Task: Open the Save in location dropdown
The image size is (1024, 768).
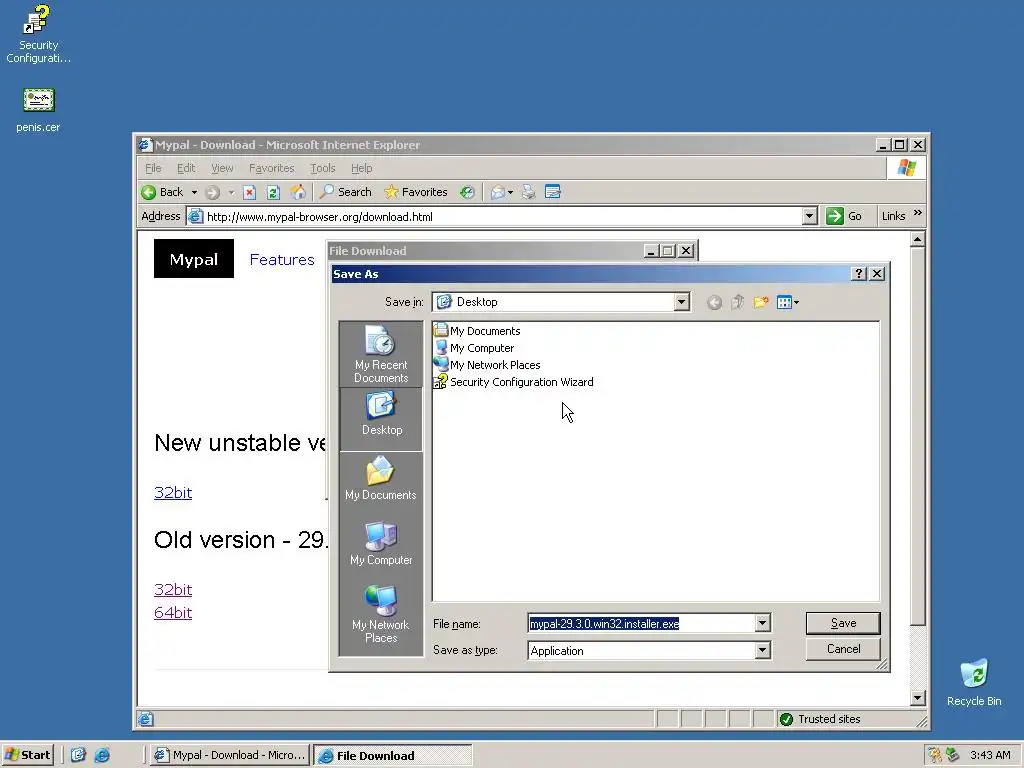Action: [681, 302]
